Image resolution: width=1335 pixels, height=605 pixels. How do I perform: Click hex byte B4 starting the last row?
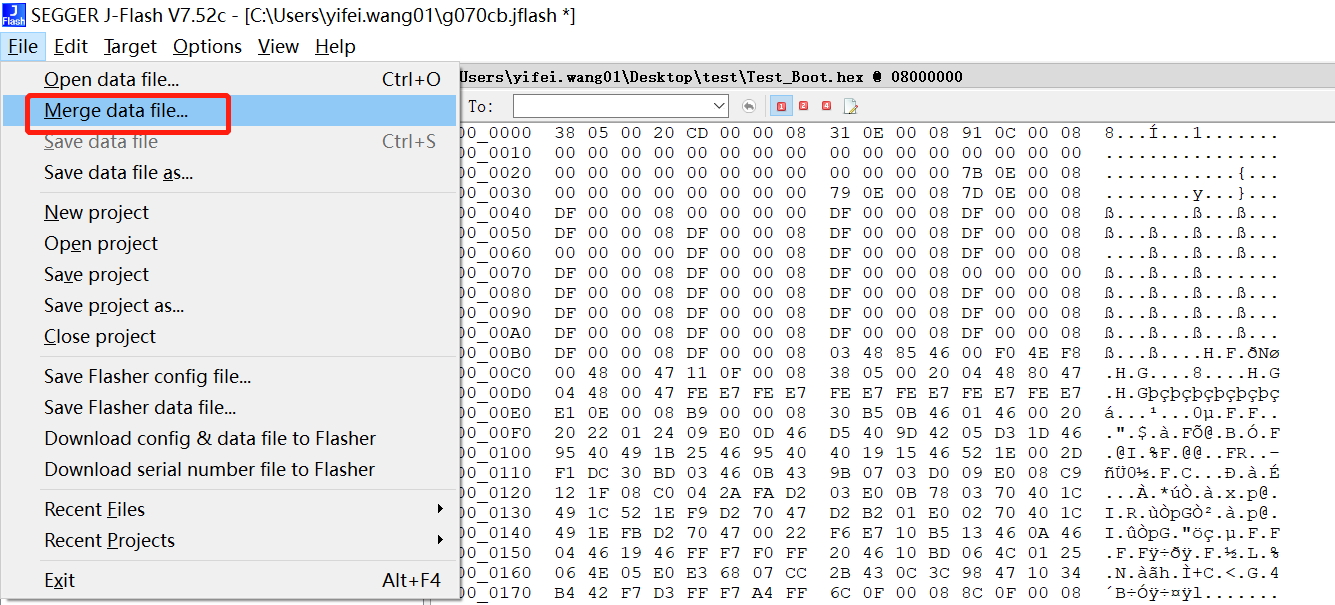click(x=565, y=593)
